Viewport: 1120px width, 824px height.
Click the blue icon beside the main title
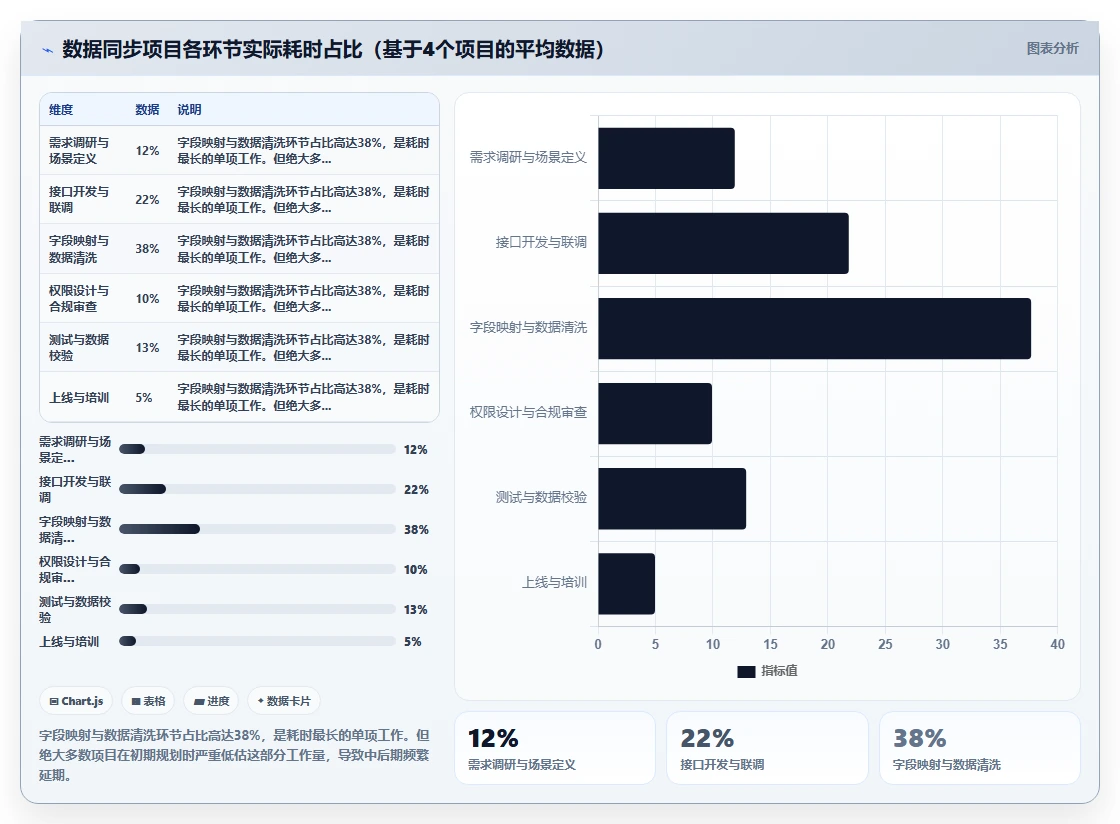point(48,50)
